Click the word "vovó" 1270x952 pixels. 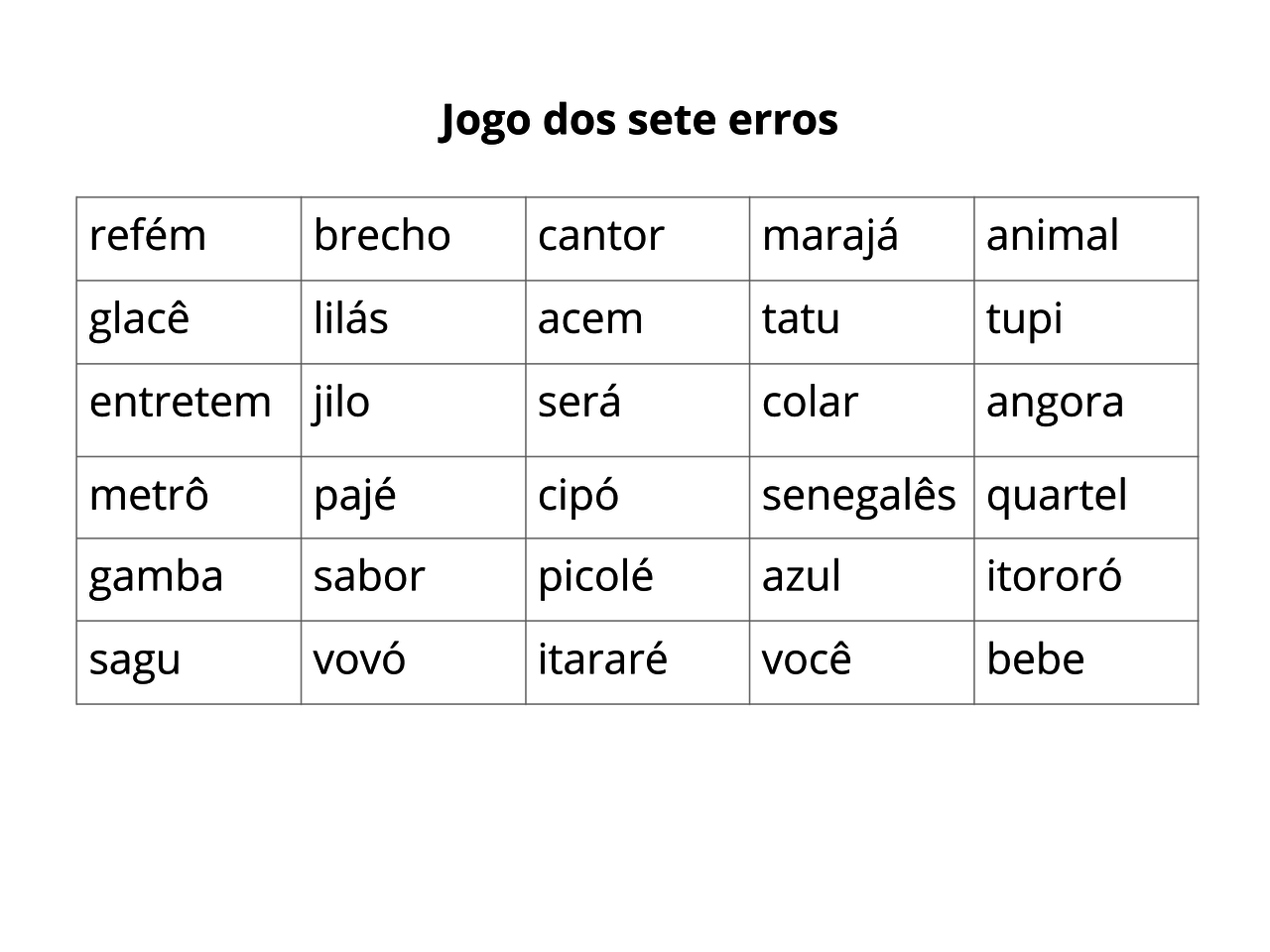359,660
